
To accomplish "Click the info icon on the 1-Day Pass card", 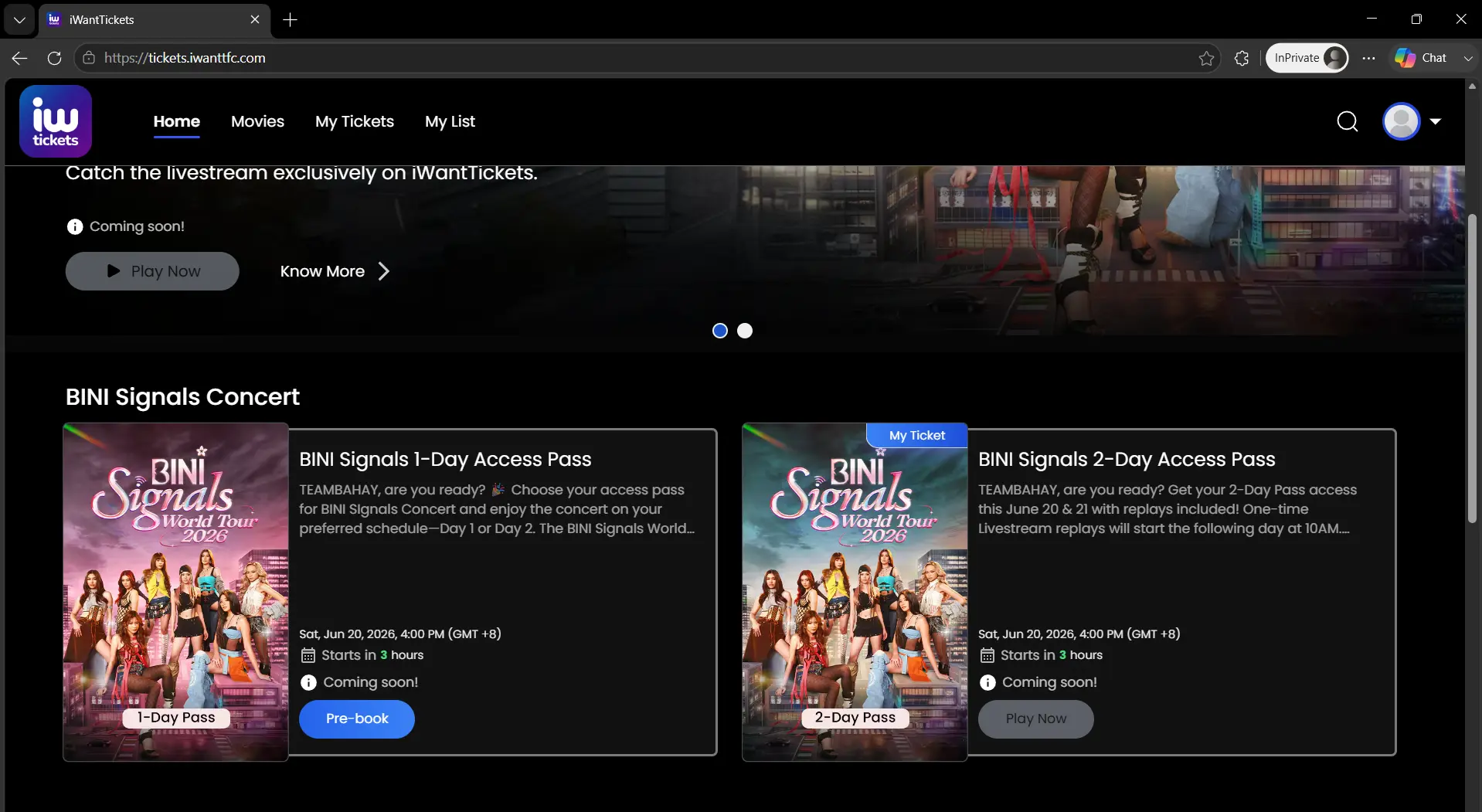I will pyautogui.click(x=308, y=682).
